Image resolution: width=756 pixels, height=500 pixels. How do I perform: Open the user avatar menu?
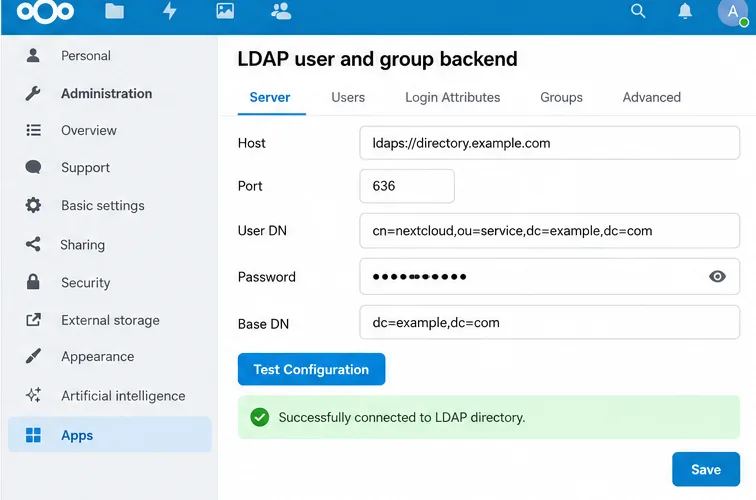pyautogui.click(x=732, y=12)
